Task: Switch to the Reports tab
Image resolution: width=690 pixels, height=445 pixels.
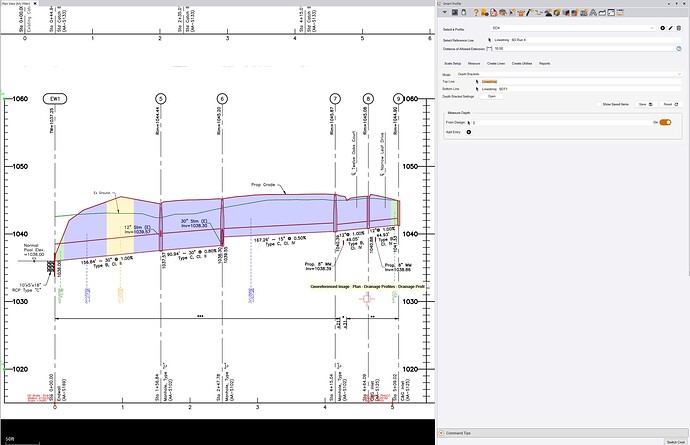Action: pos(545,63)
